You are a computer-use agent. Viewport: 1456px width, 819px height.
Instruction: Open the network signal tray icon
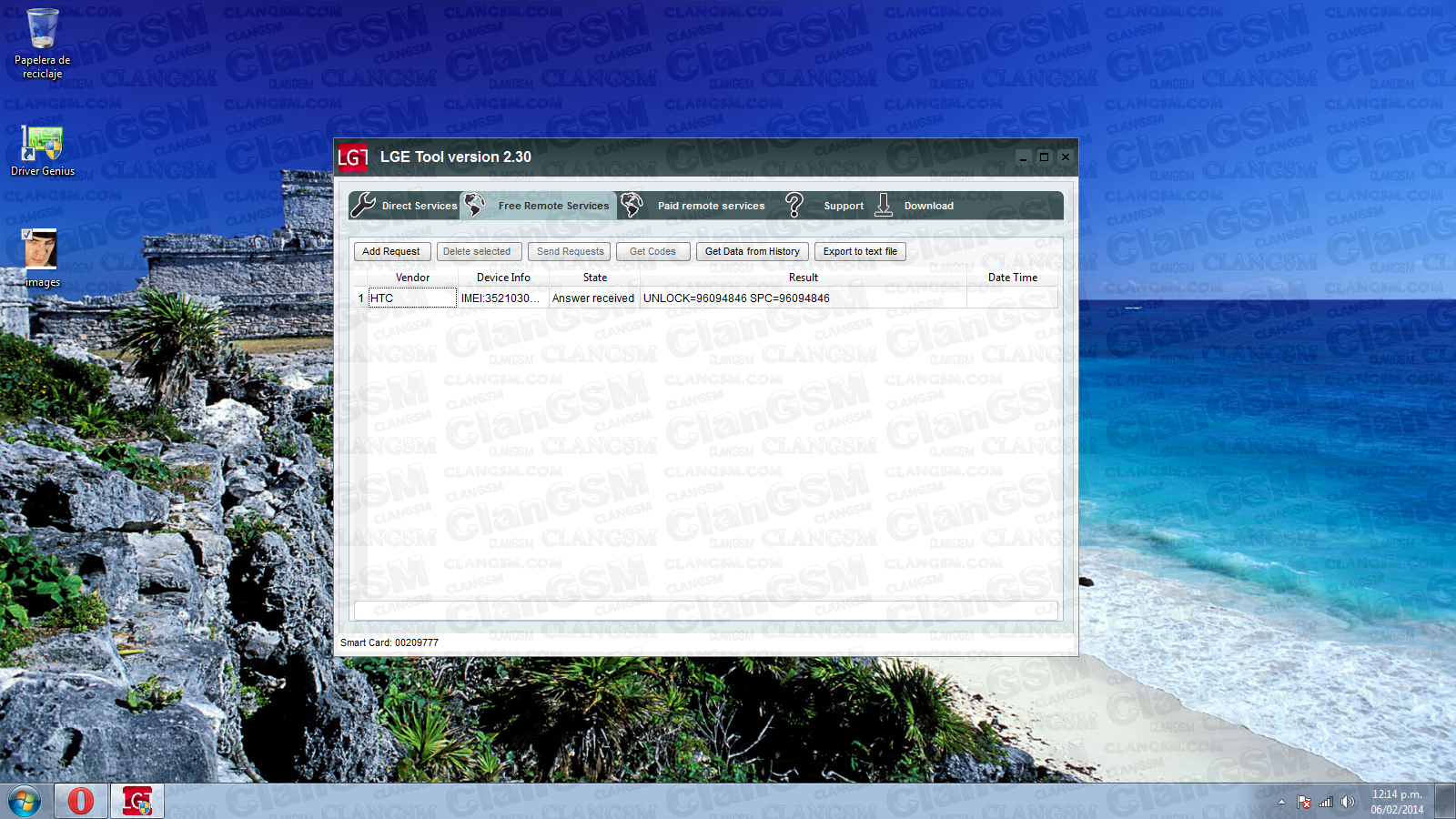pos(1326,802)
